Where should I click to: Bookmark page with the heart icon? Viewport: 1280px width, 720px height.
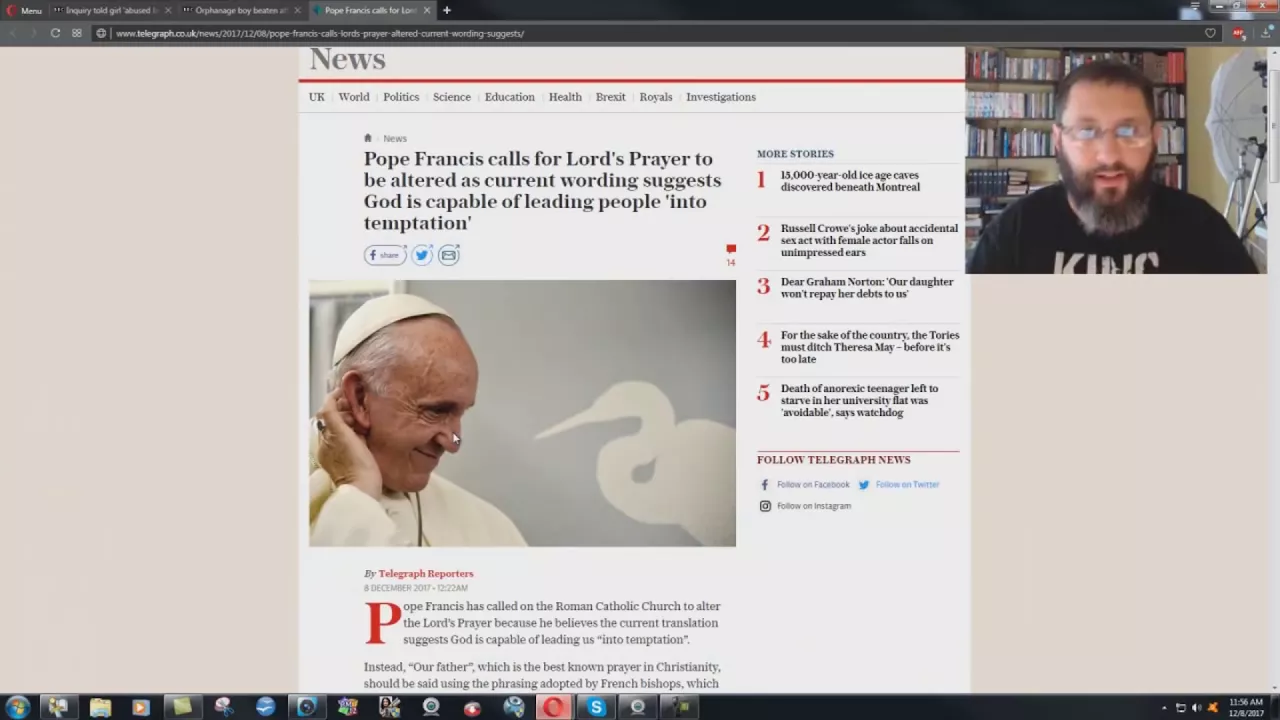click(1210, 33)
